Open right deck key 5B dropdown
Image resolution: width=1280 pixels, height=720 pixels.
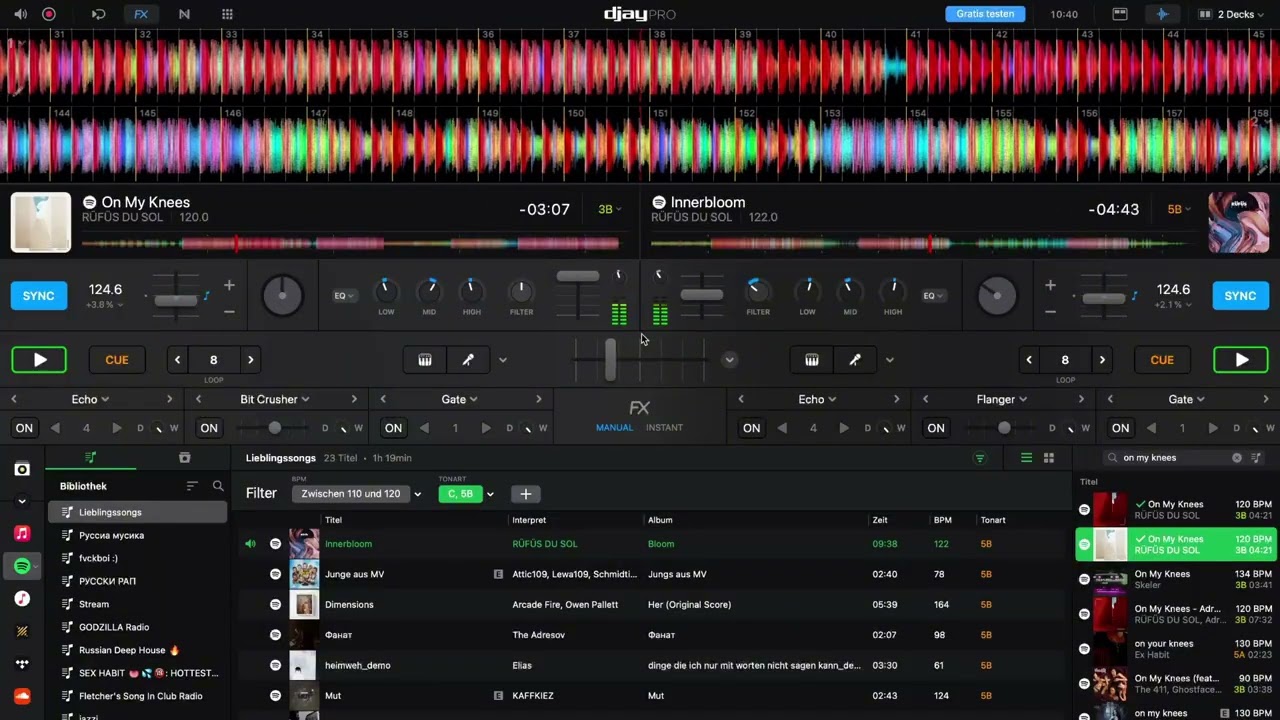pos(1180,209)
